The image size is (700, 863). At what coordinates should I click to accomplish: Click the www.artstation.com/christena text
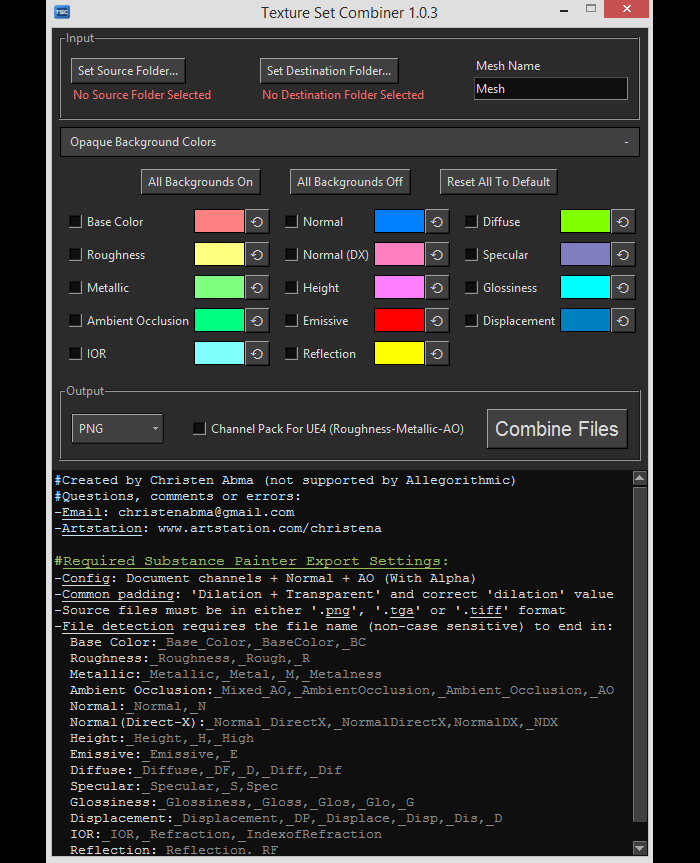click(270, 528)
